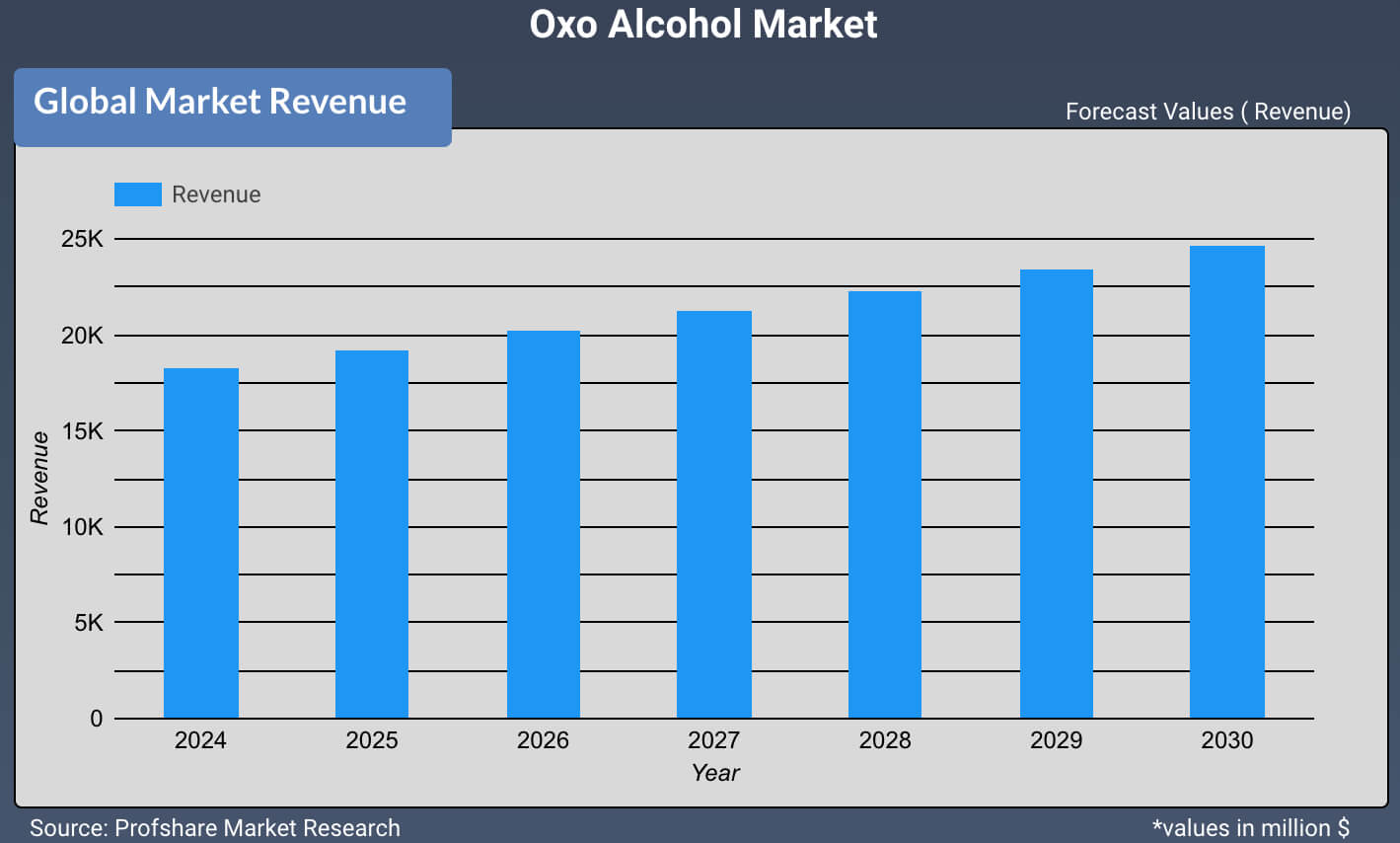Pick the 2027 revenue bar
Image resolution: width=1400 pixels, height=843 pixels.
point(713,514)
